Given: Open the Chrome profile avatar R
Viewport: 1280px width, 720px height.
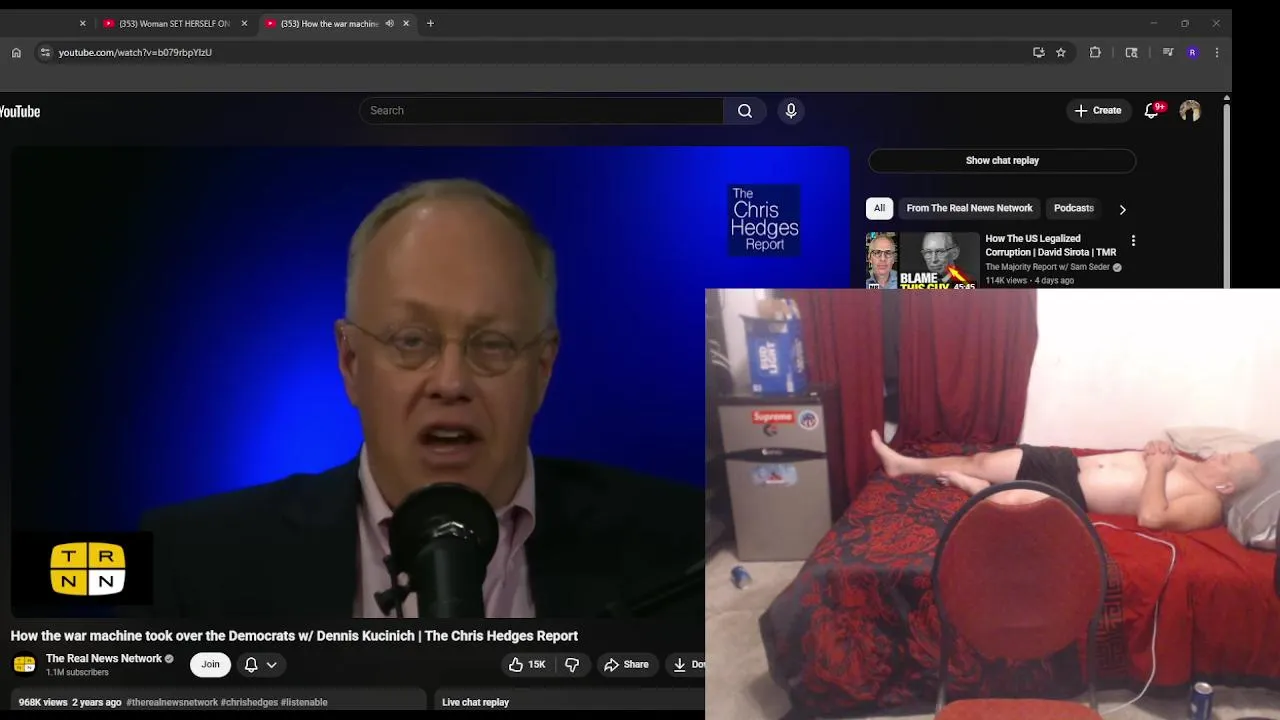Looking at the screenshot, I should tap(1192, 52).
